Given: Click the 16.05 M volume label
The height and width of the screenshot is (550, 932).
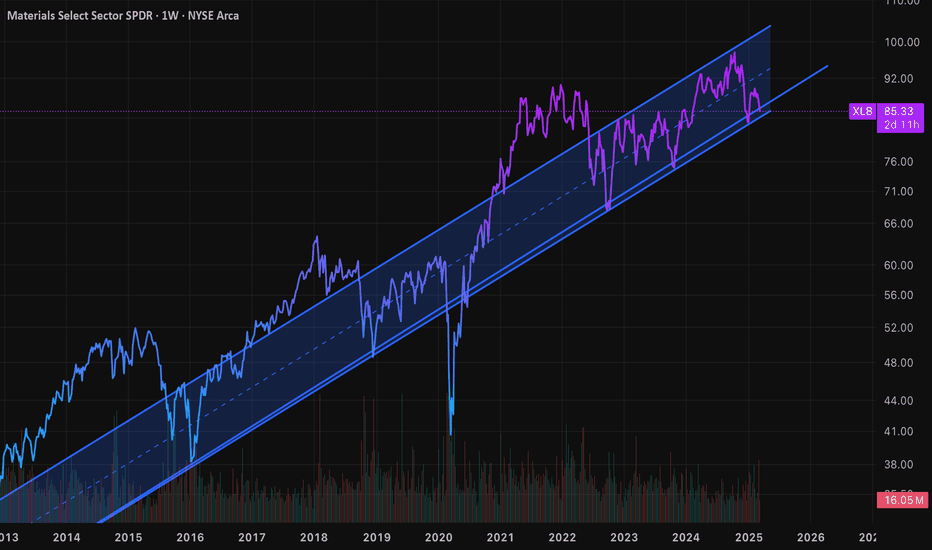Looking at the screenshot, I should point(902,500).
